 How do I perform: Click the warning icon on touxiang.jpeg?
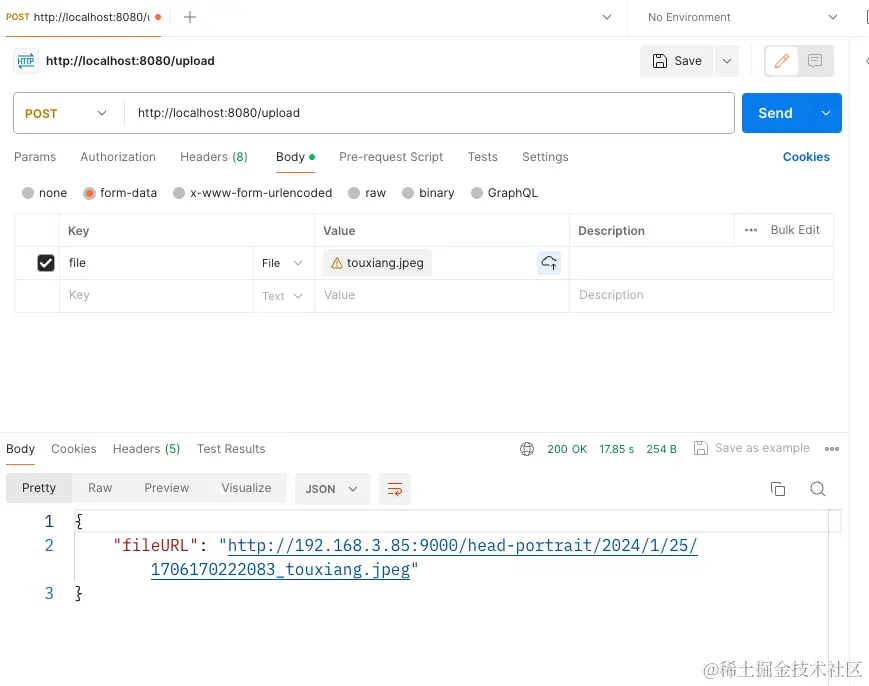click(x=336, y=263)
